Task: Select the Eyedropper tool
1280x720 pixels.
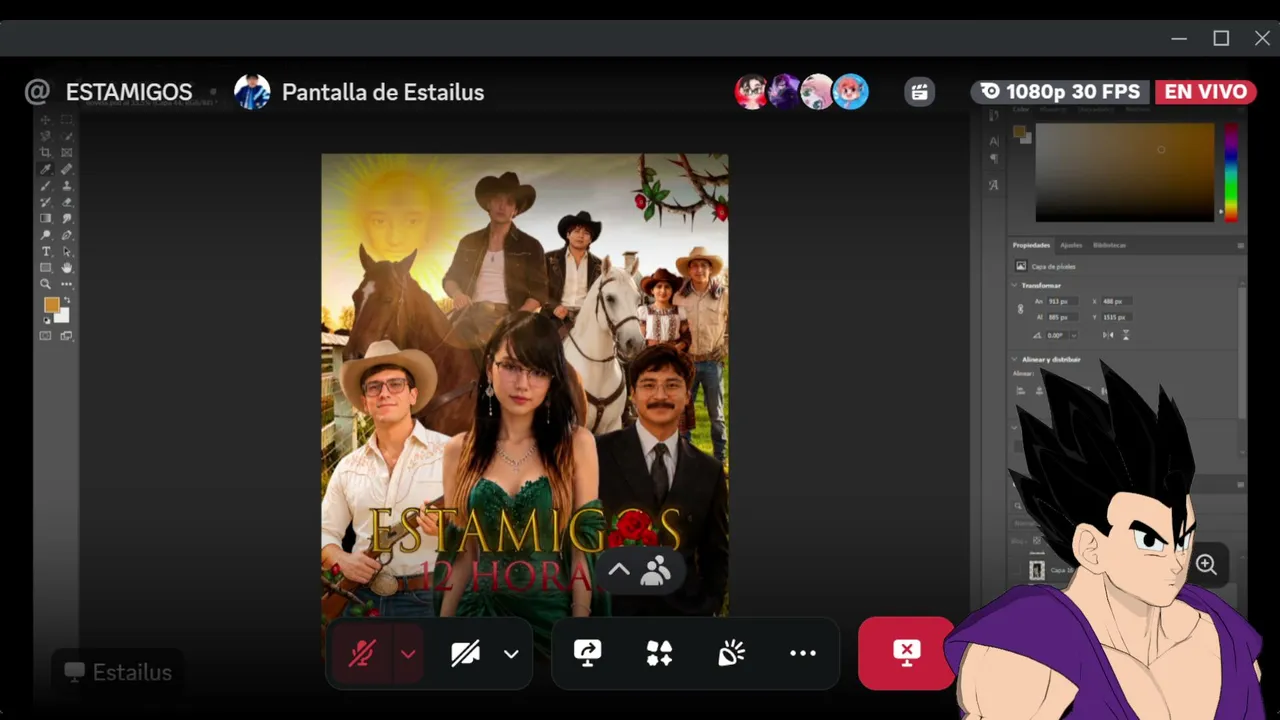Action: [x=45, y=169]
